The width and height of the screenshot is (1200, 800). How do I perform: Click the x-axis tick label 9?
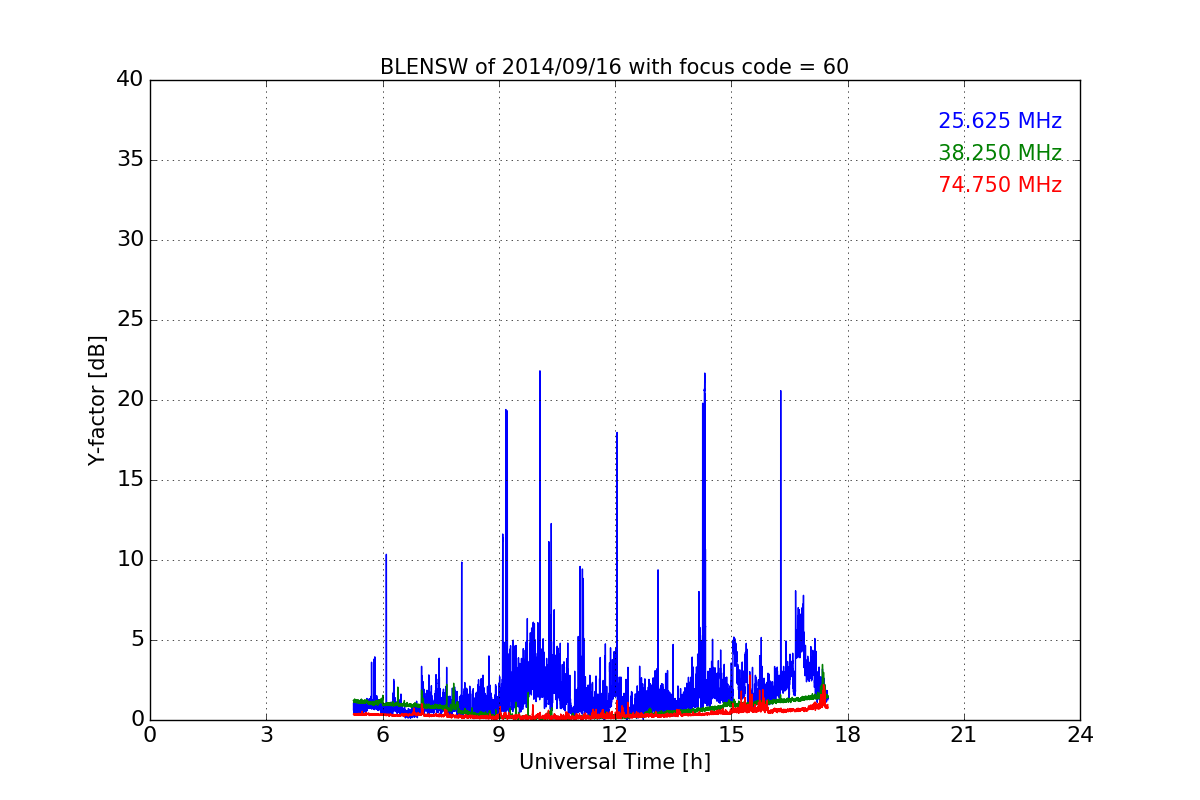pos(499,734)
